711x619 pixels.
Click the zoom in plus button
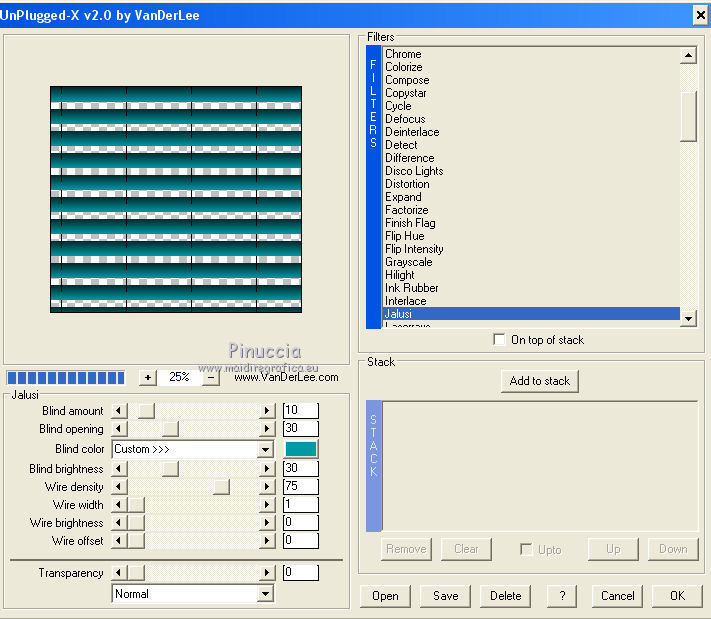[x=148, y=377]
